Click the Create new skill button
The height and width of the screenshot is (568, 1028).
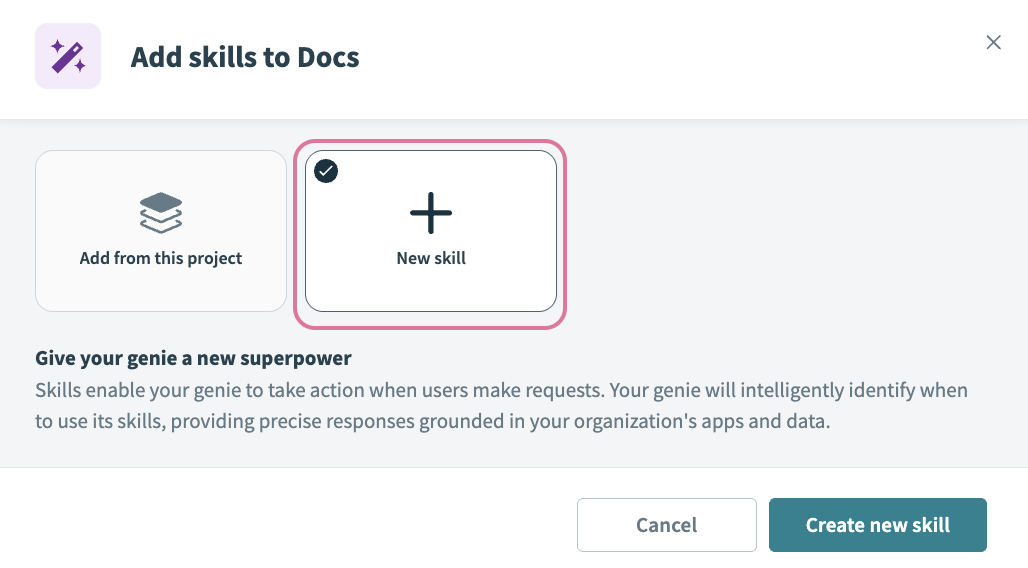[877, 525]
